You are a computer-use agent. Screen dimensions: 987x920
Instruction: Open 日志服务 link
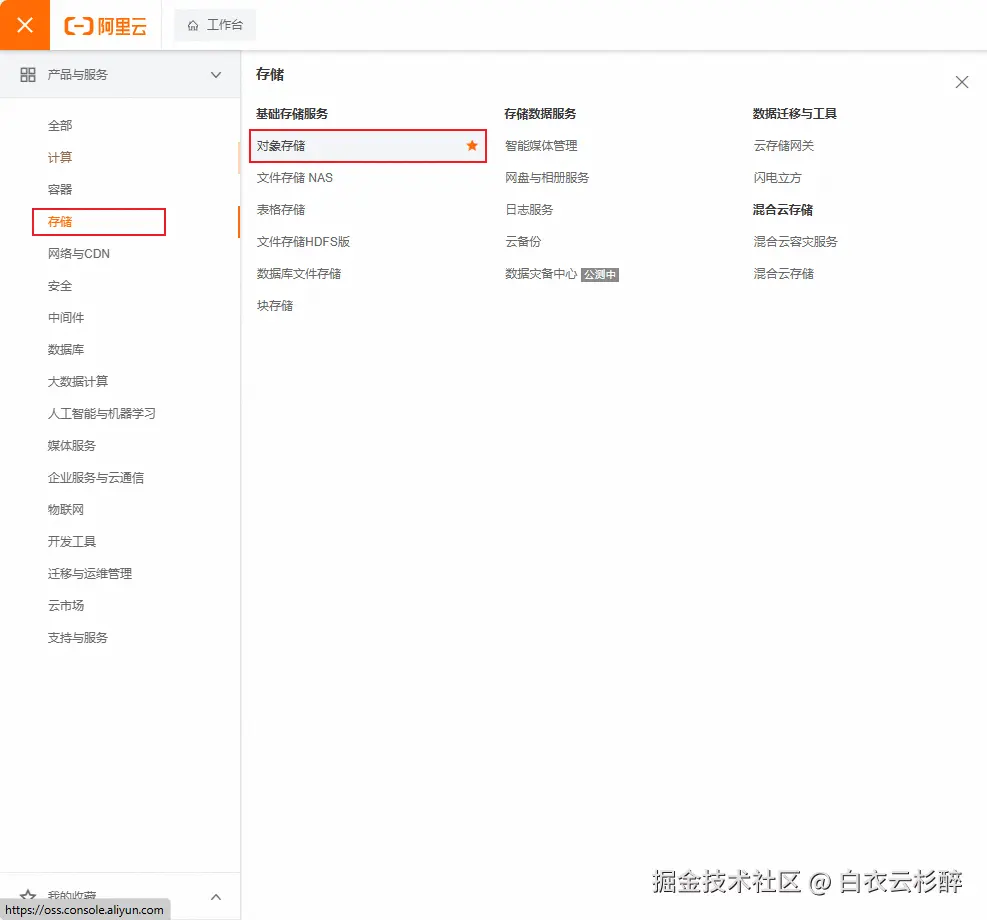[x=529, y=210]
